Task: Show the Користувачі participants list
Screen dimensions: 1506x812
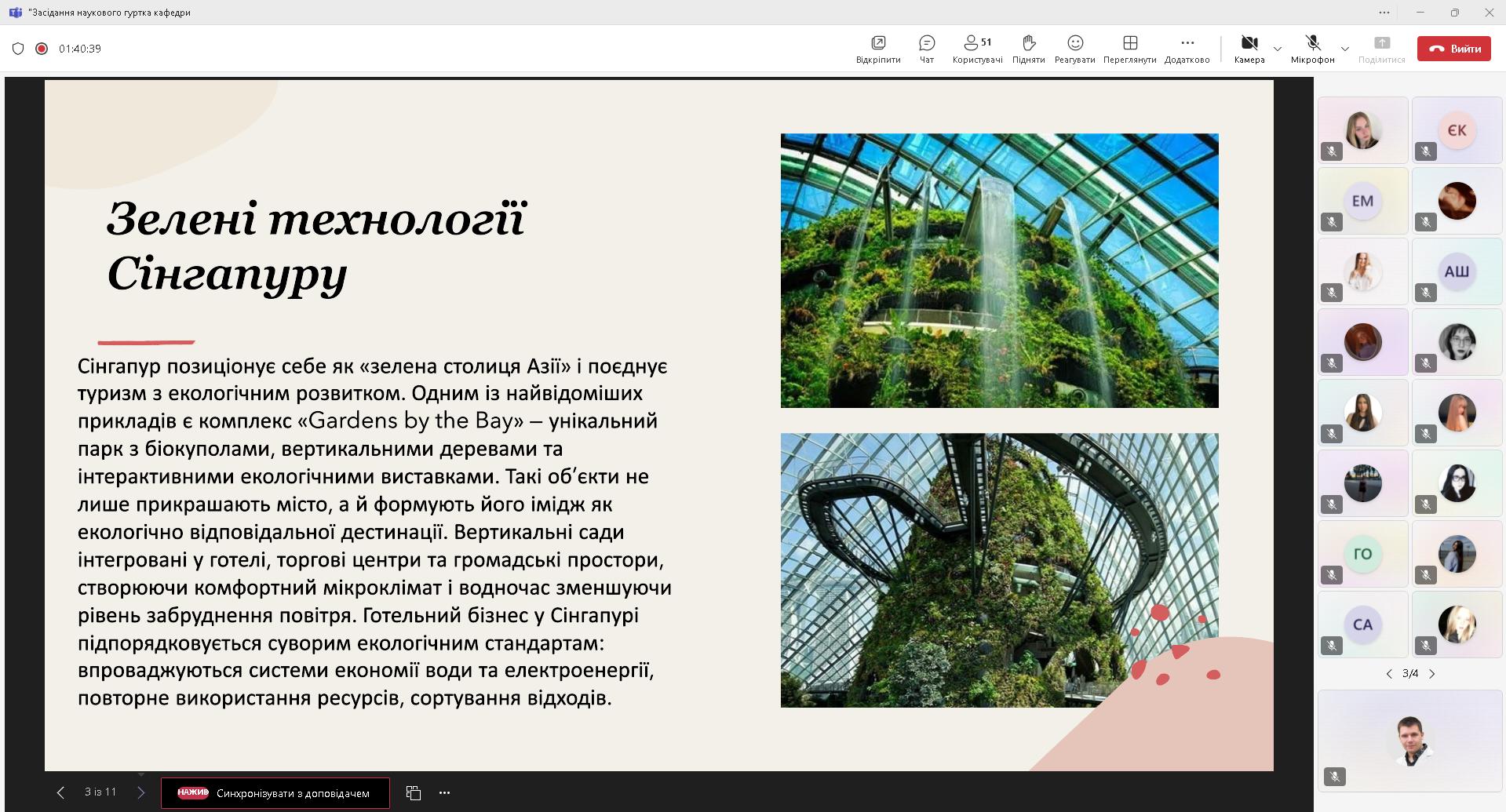Action: 977,49
